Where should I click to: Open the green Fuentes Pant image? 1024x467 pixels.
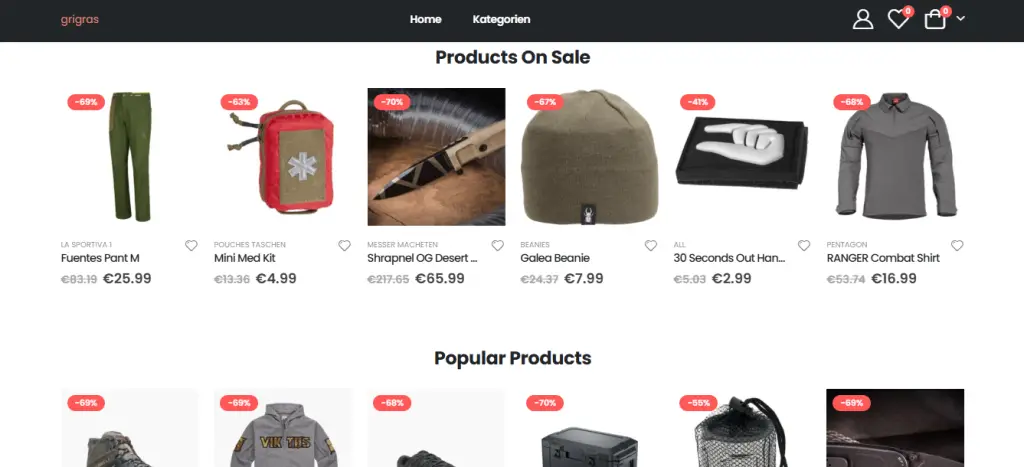pos(129,157)
